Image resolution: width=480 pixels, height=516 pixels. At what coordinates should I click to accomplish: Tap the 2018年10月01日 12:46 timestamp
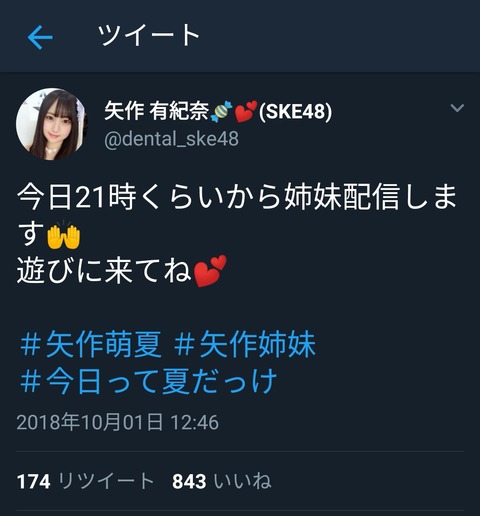(118, 422)
